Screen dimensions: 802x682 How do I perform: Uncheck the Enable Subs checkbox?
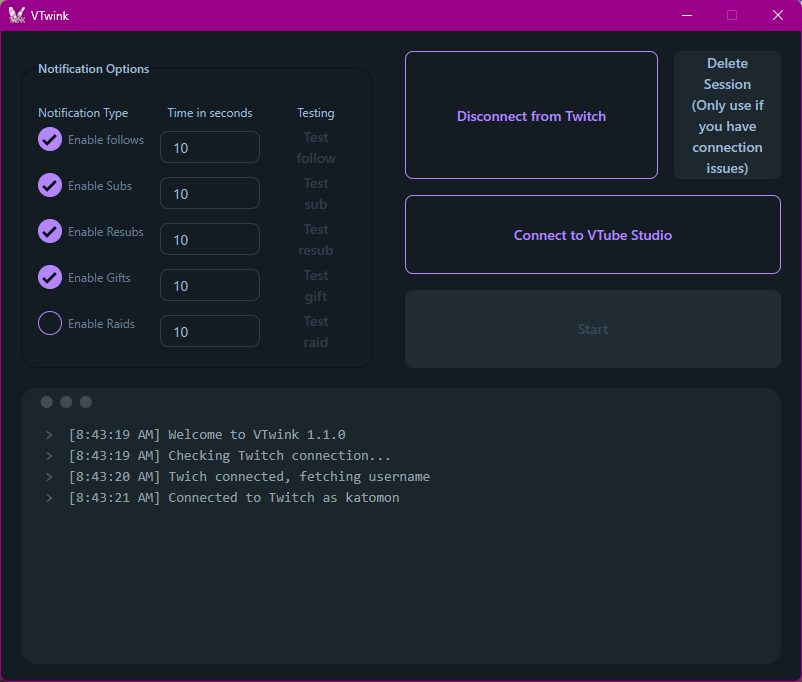click(50, 185)
